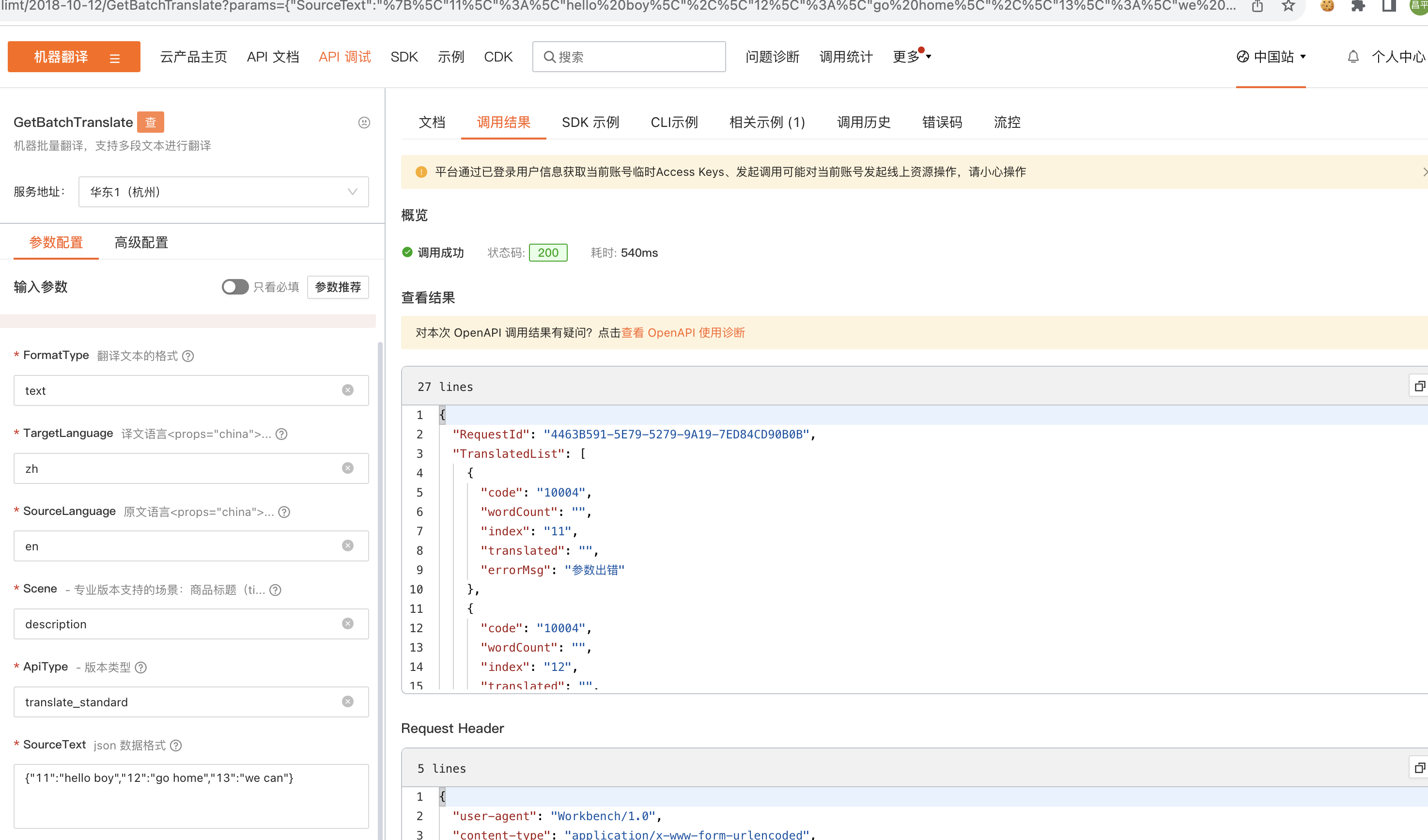Open 个人中心
The width and height of the screenshot is (1428, 840).
1398,57
